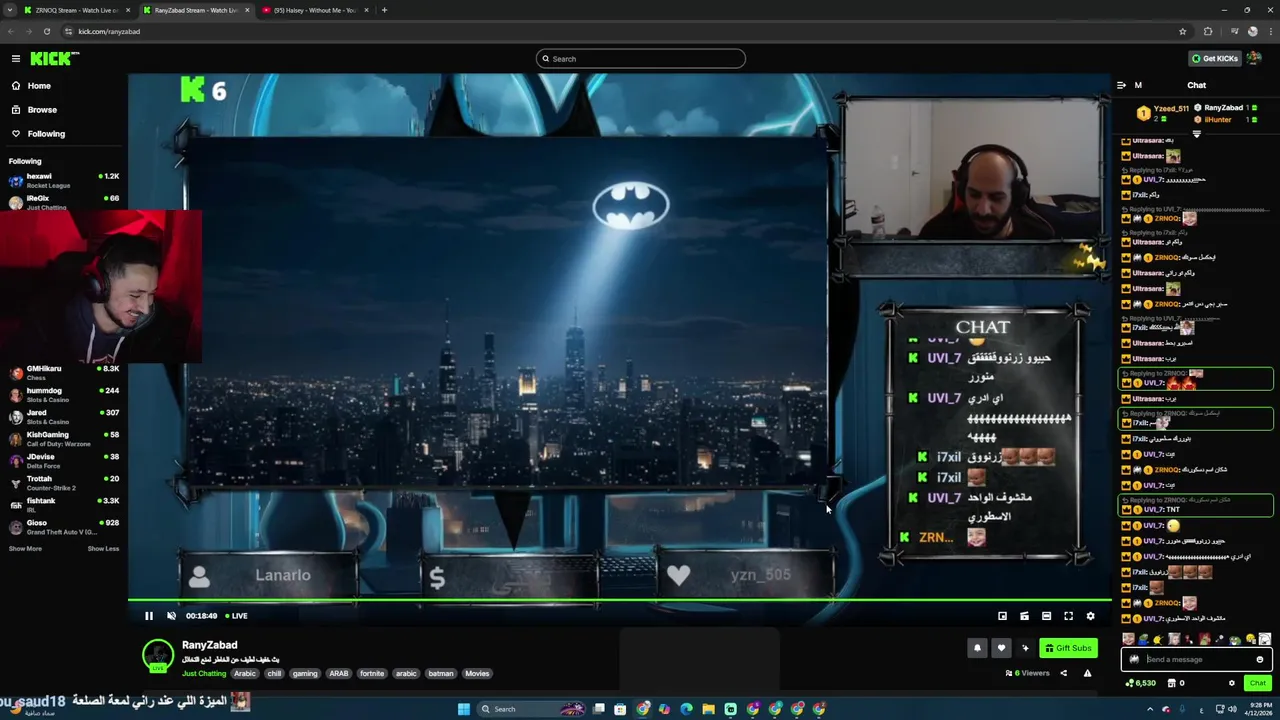Focus the Kick search box

[x=640, y=59]
